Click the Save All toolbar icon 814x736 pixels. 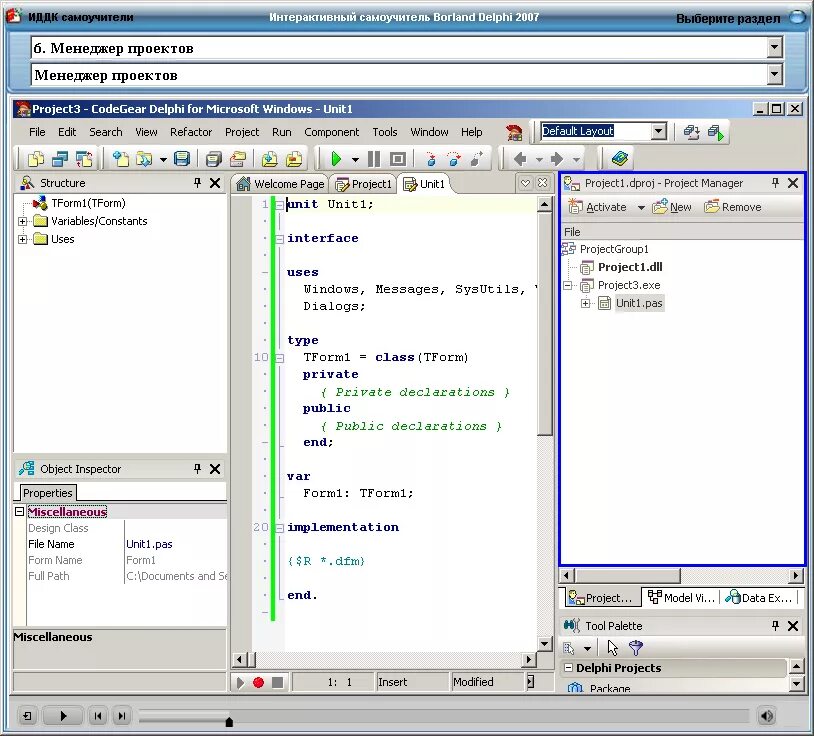coord(213,159)
